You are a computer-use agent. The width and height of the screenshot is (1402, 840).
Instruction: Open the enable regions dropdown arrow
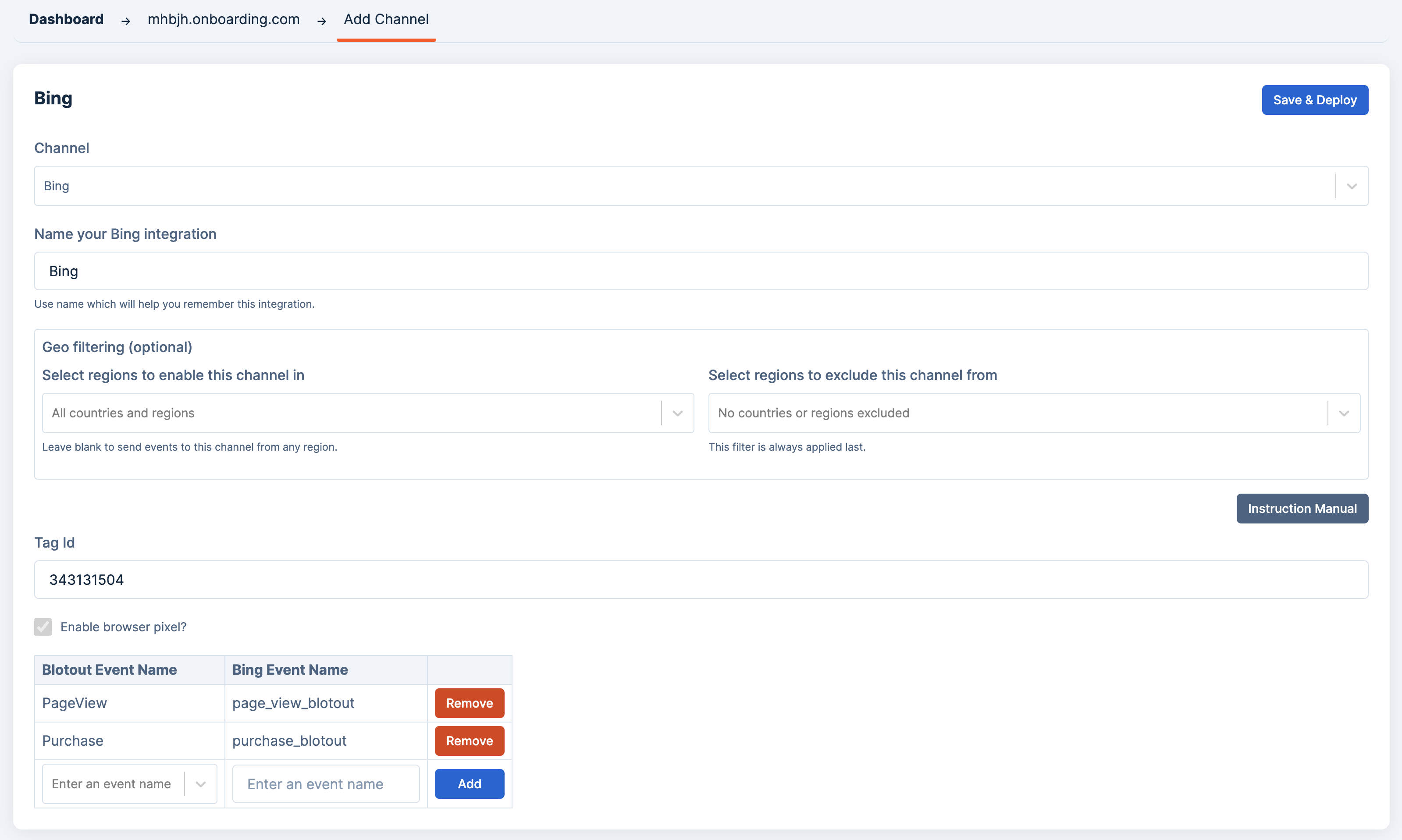tap(677, 413)
